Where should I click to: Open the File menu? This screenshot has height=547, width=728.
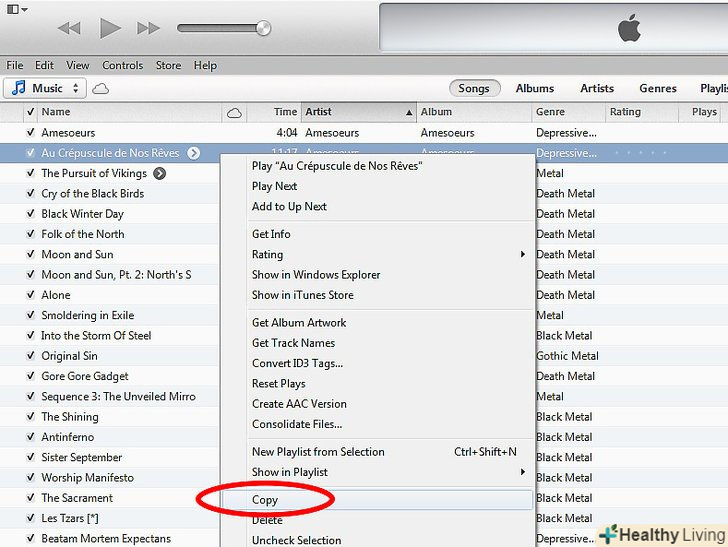point(15,65)
